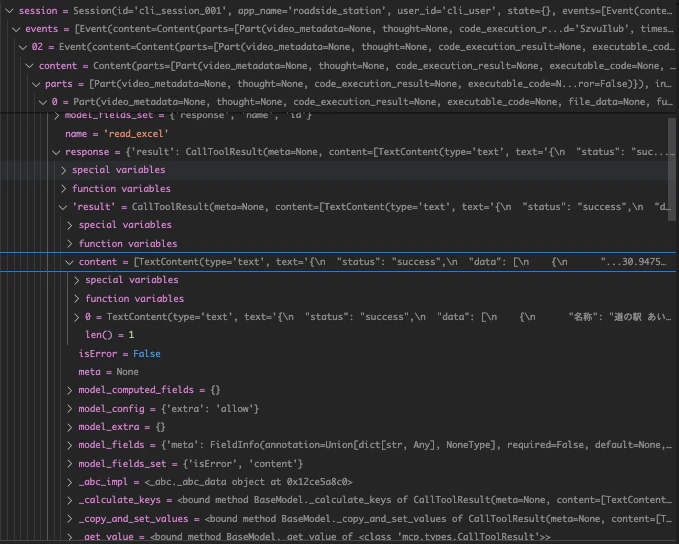Expand _abc_impl row
The width and height of the screenshot is (679, 544).
pyautogui.click(x=70, y=482)
